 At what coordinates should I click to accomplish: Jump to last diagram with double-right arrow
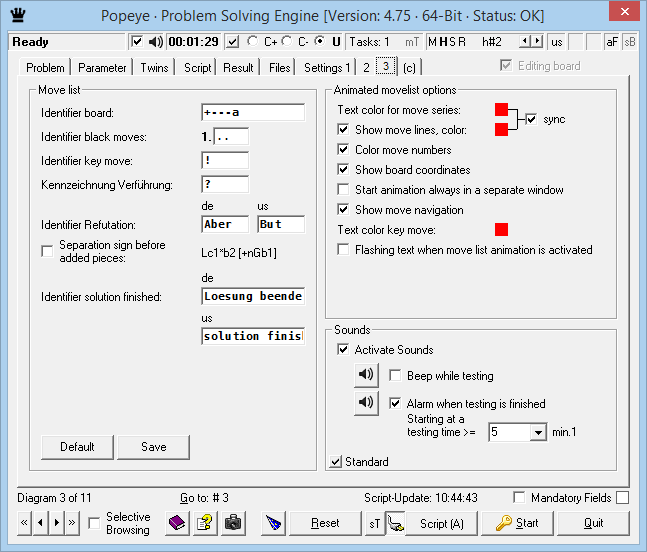72,523
